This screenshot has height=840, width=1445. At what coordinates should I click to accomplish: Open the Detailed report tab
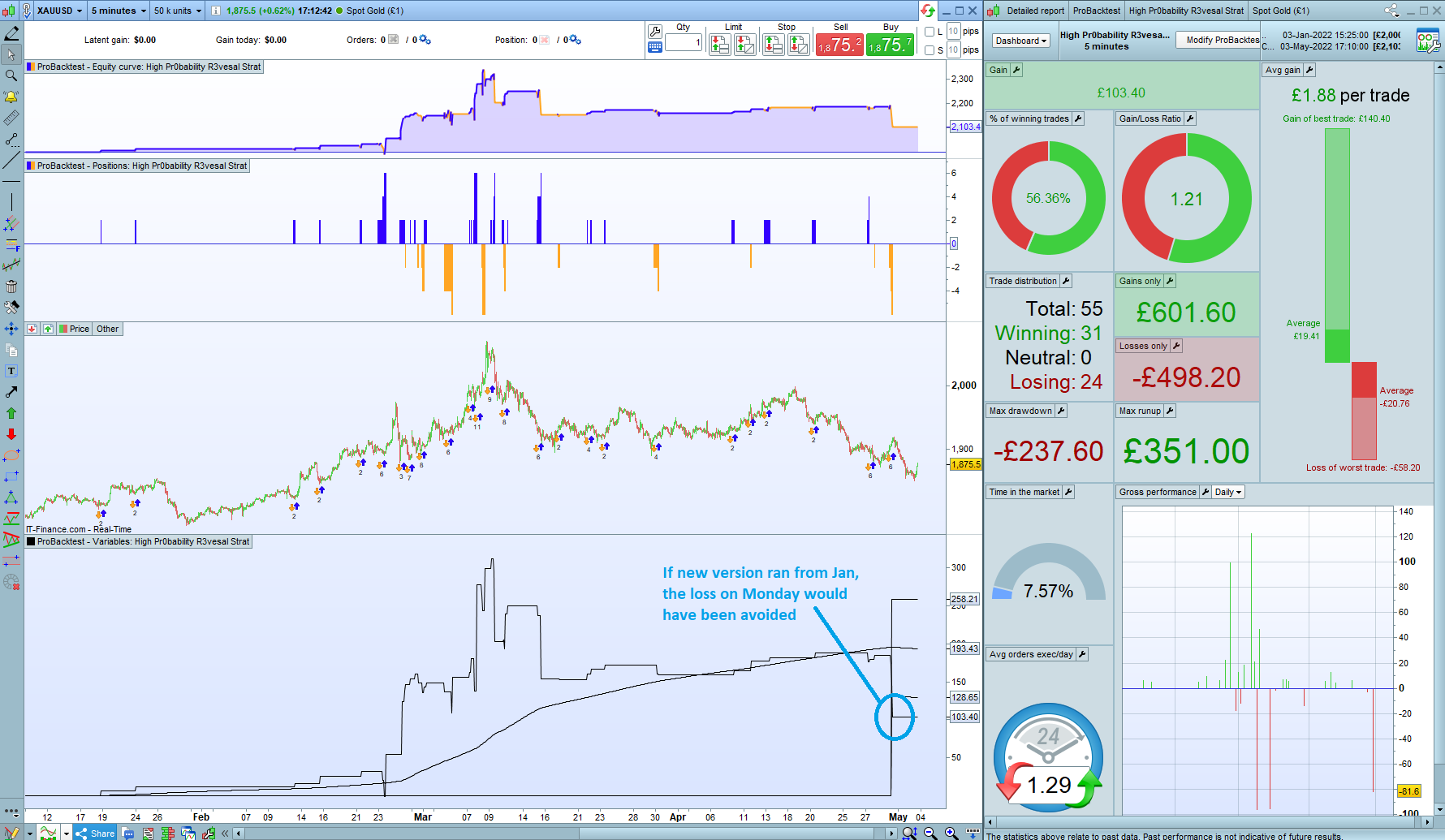coord(1035,11)
